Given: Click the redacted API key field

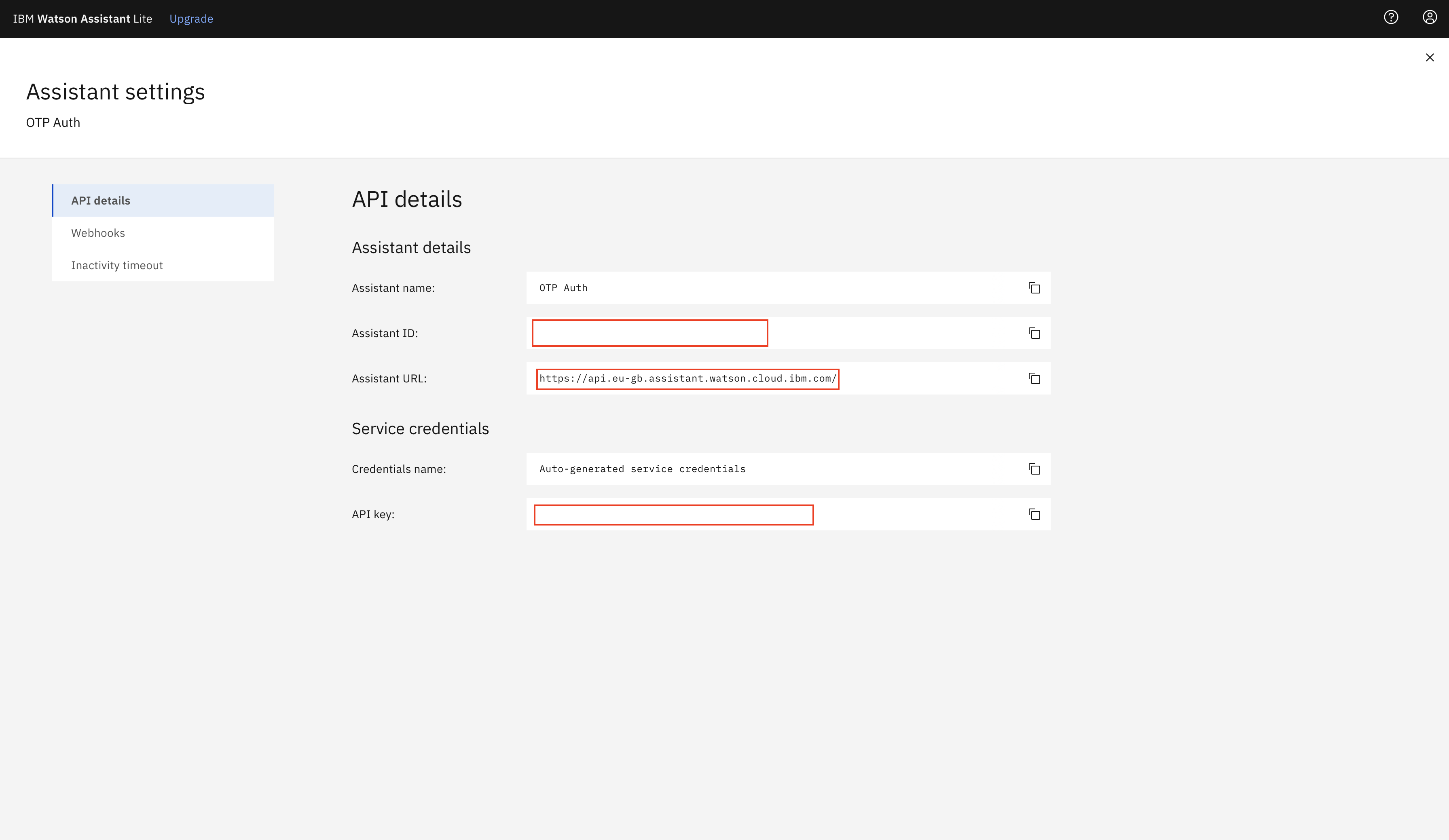Looking at the screenshot, I should 673,514.
